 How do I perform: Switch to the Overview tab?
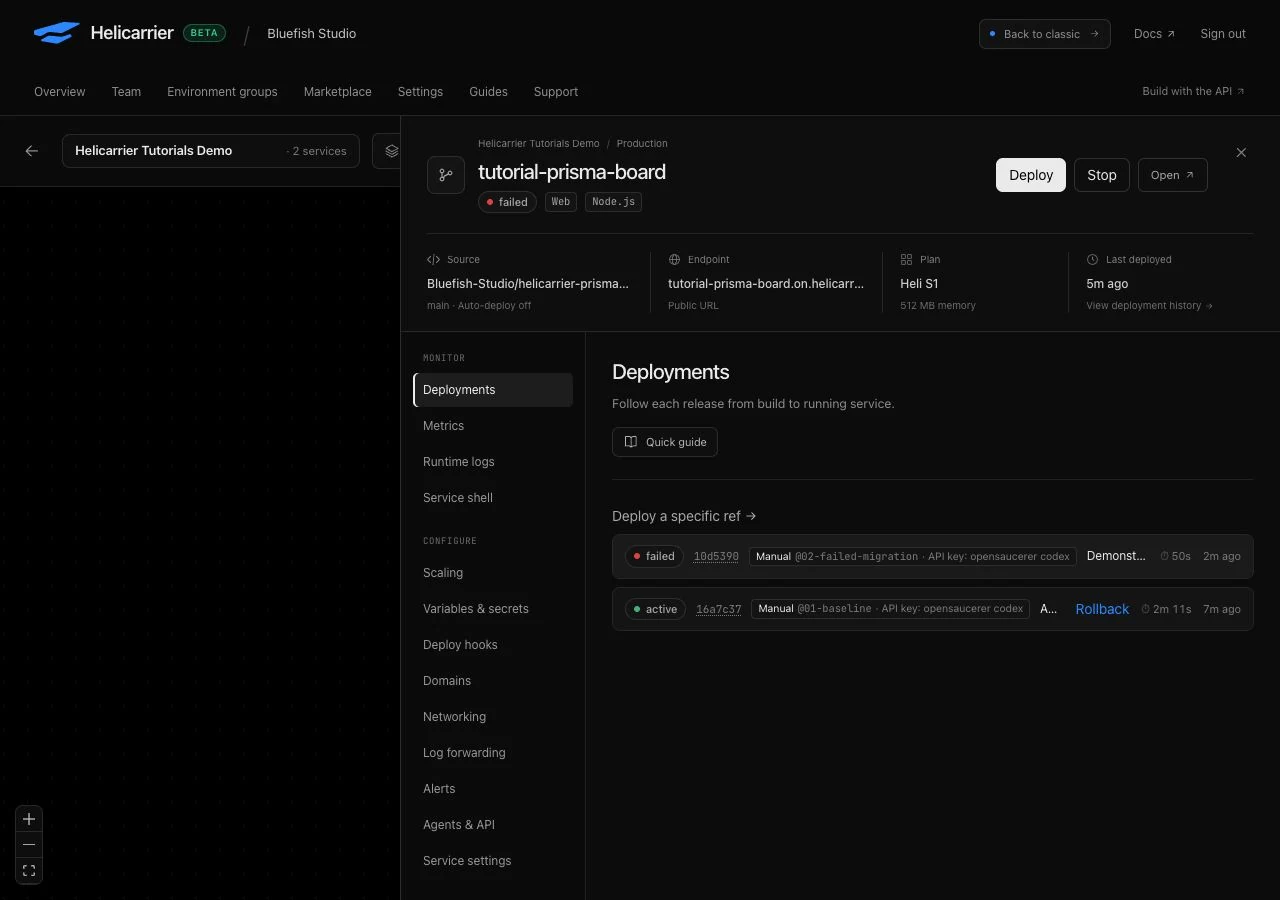coord(60,92)
